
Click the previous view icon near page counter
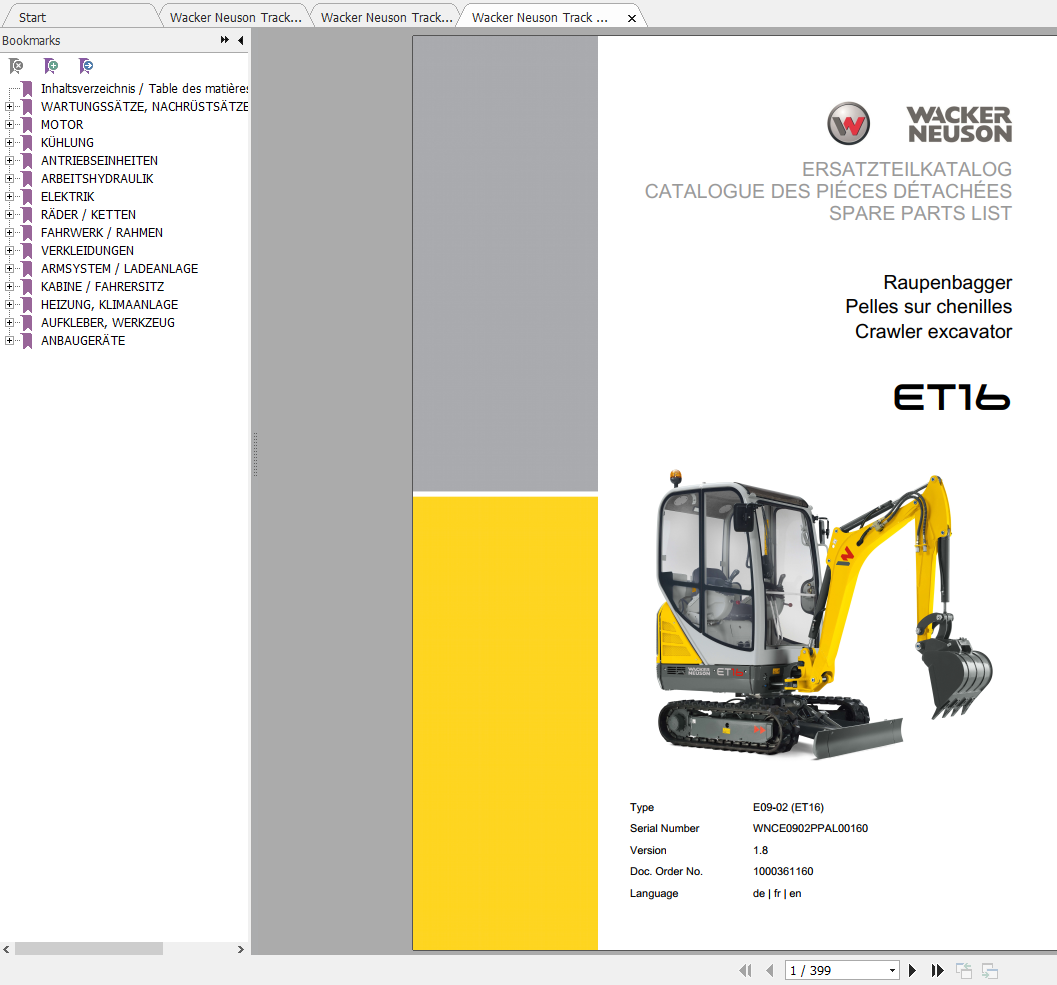point(964,970)
